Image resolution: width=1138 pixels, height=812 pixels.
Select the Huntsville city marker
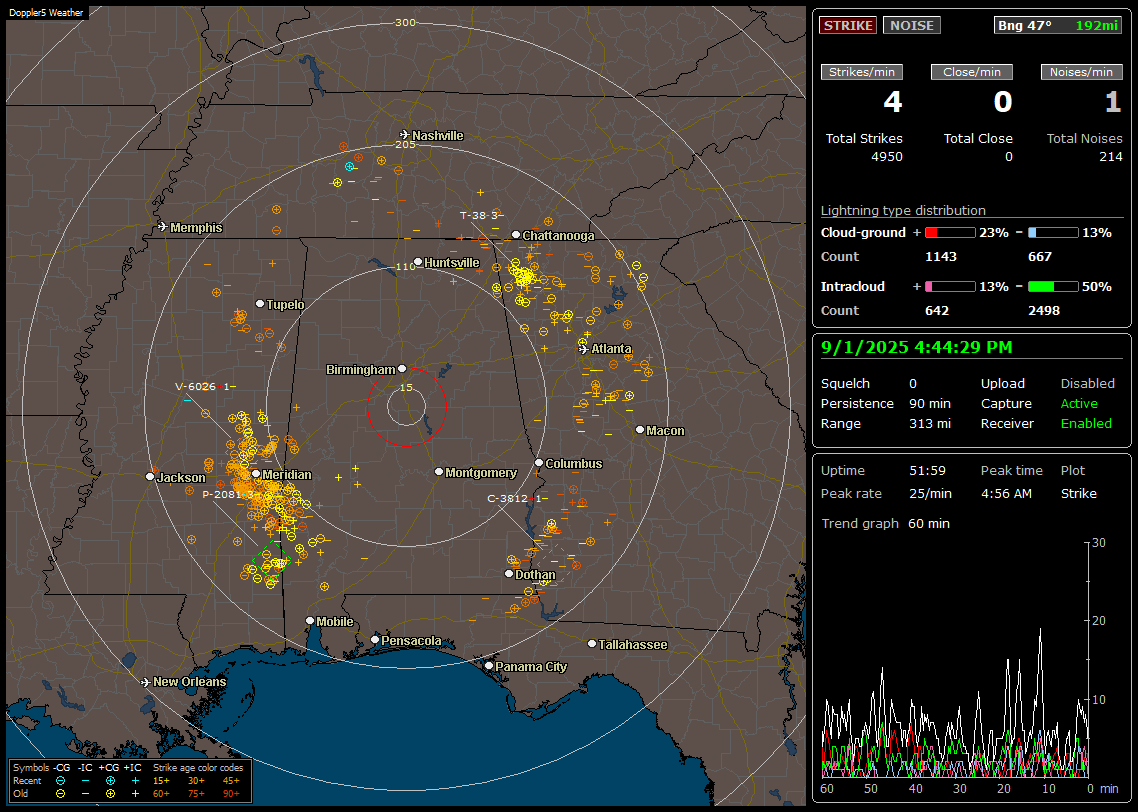tap(418, 262)
